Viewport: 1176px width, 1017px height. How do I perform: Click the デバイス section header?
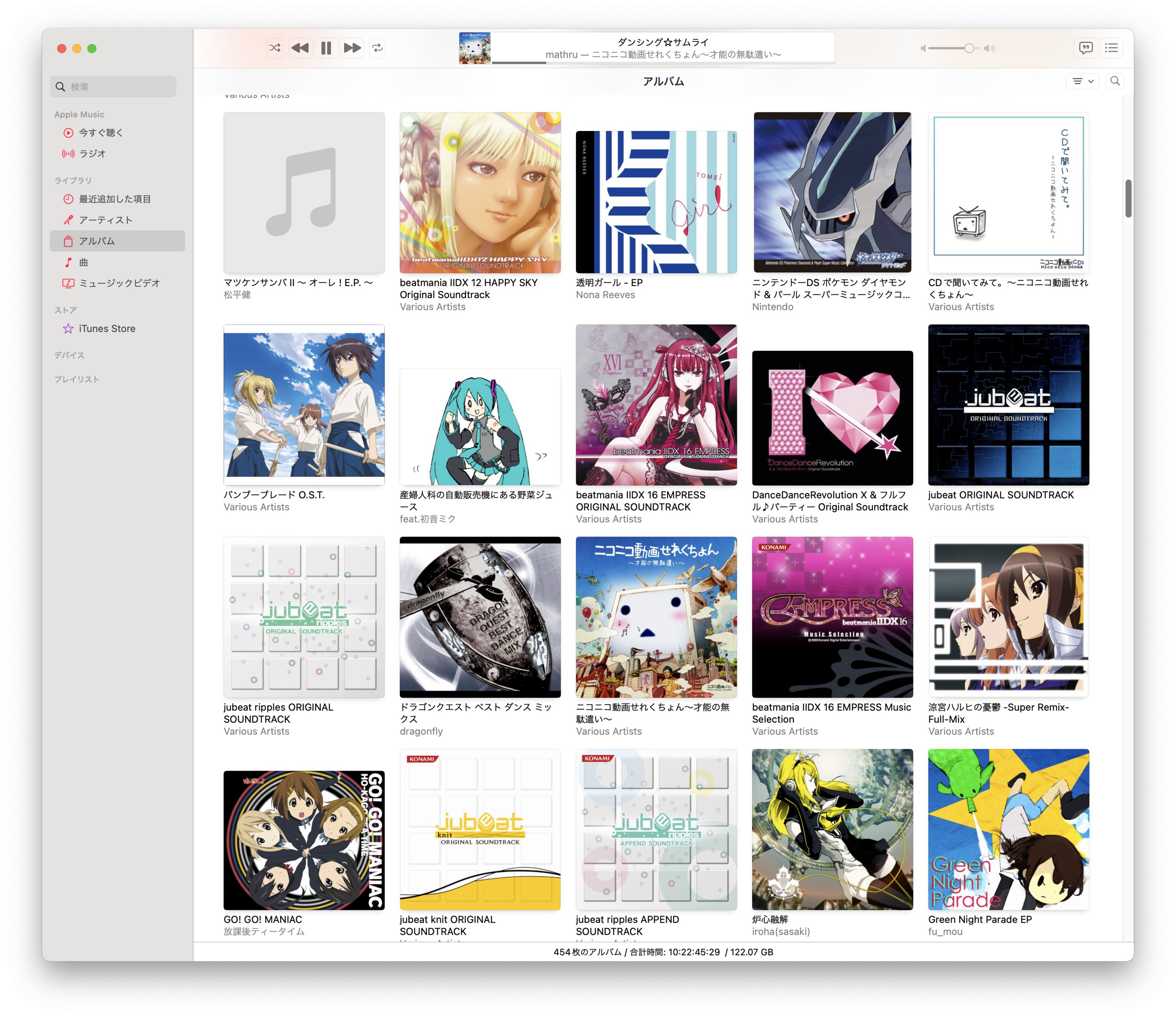click(x=69, y=355)
